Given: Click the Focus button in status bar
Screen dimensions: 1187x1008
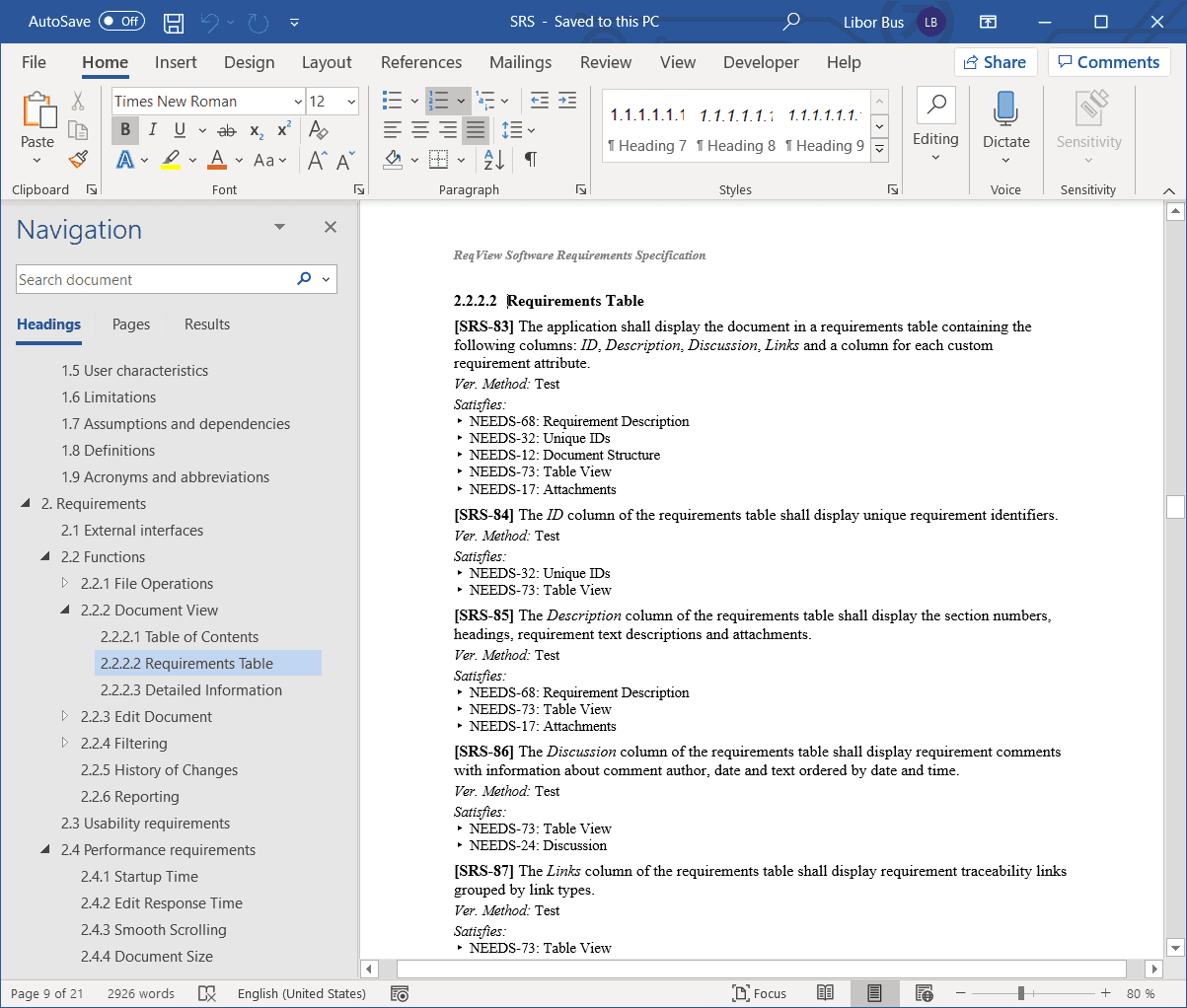Looking at the screenshot, I should pos(760,993).
